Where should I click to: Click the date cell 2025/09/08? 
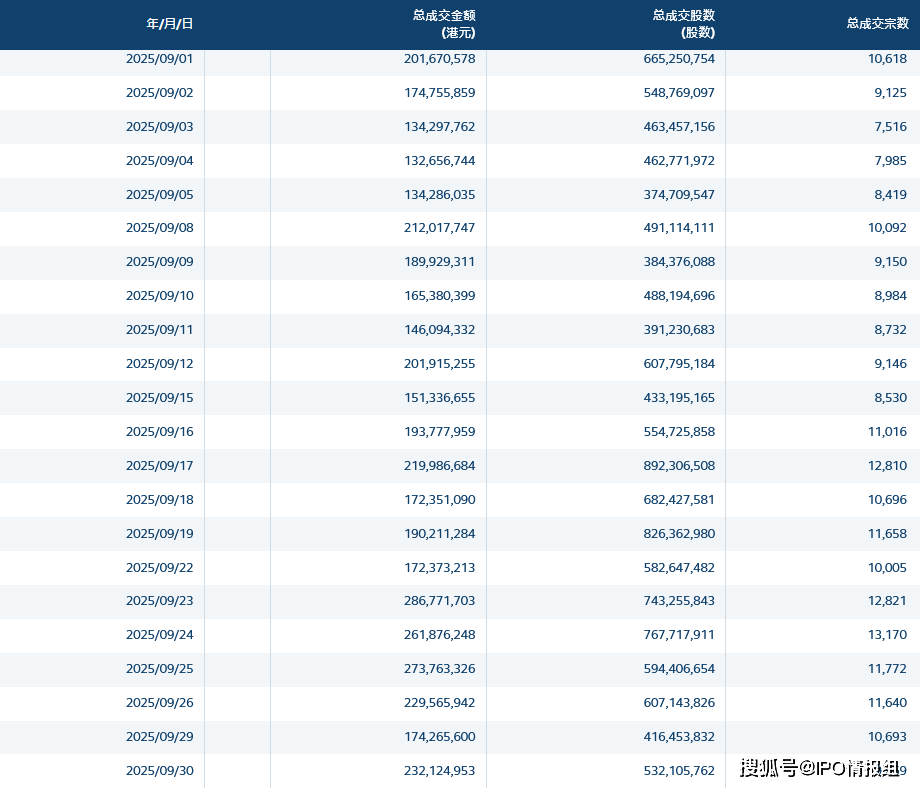159,228
